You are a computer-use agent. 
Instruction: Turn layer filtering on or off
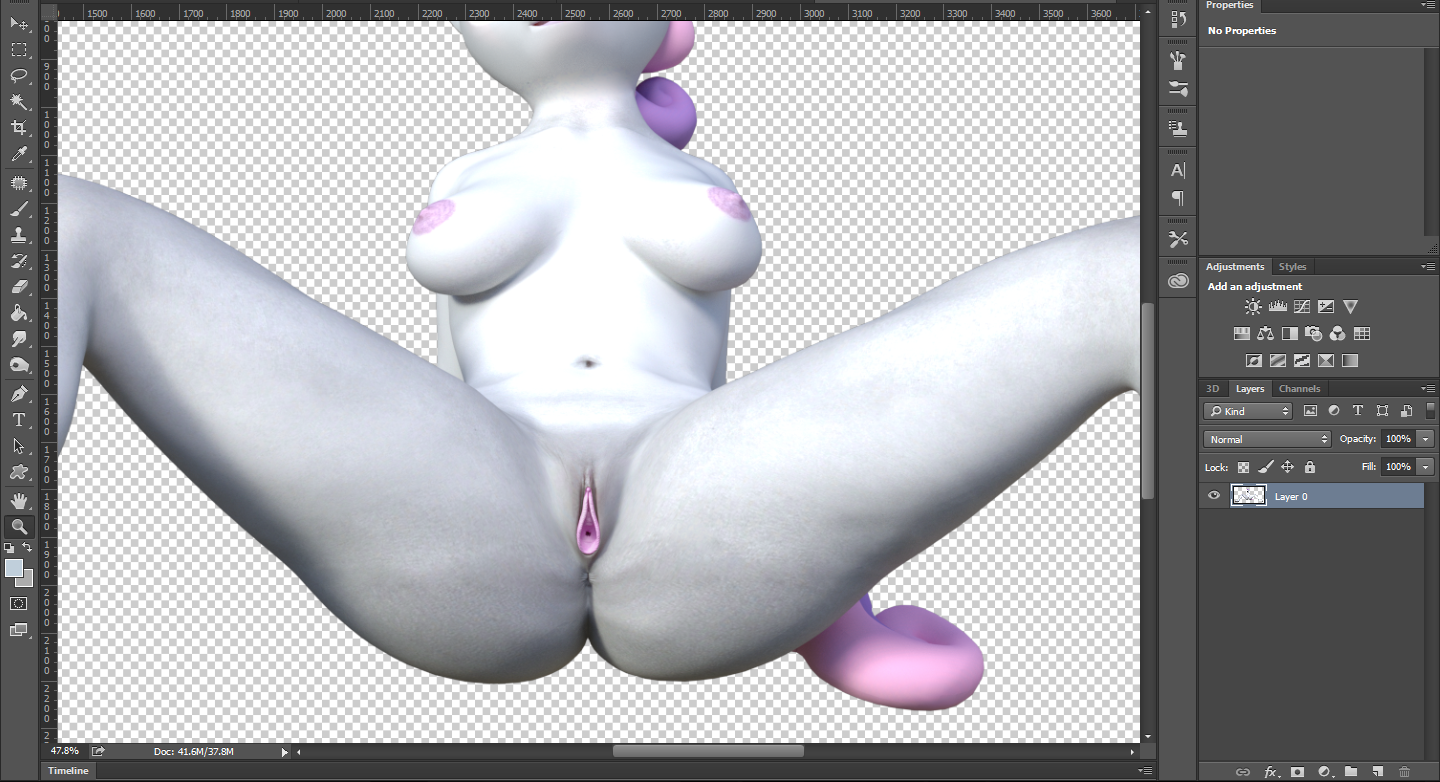(1430, 411)
